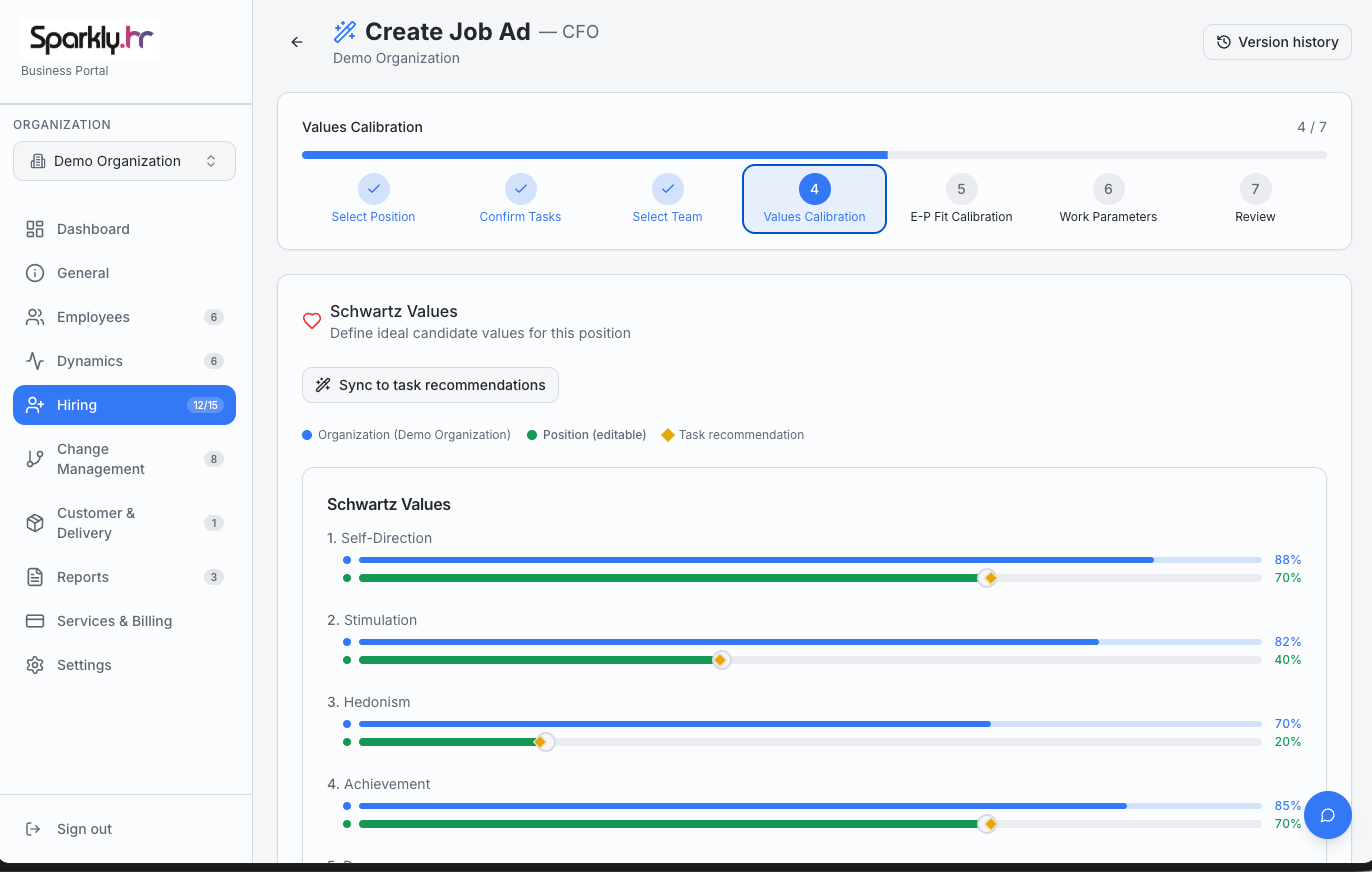Screen dimensions: 1372x872
Task: Click the Self-Direction organization 88% bar
Action: 810,560
